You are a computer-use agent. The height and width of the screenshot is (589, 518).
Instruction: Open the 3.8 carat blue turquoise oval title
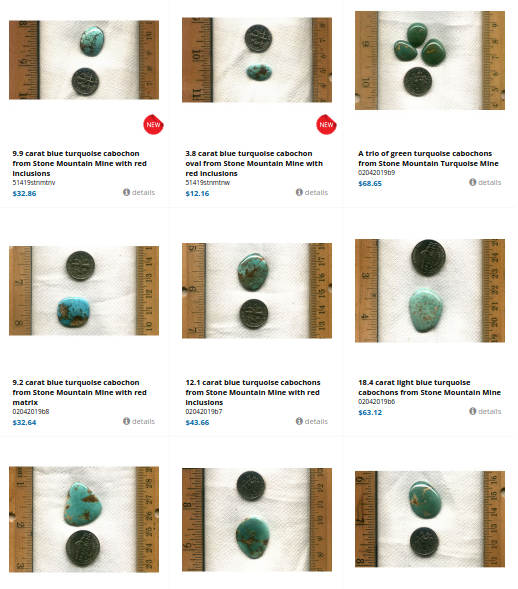pos(254,163)
